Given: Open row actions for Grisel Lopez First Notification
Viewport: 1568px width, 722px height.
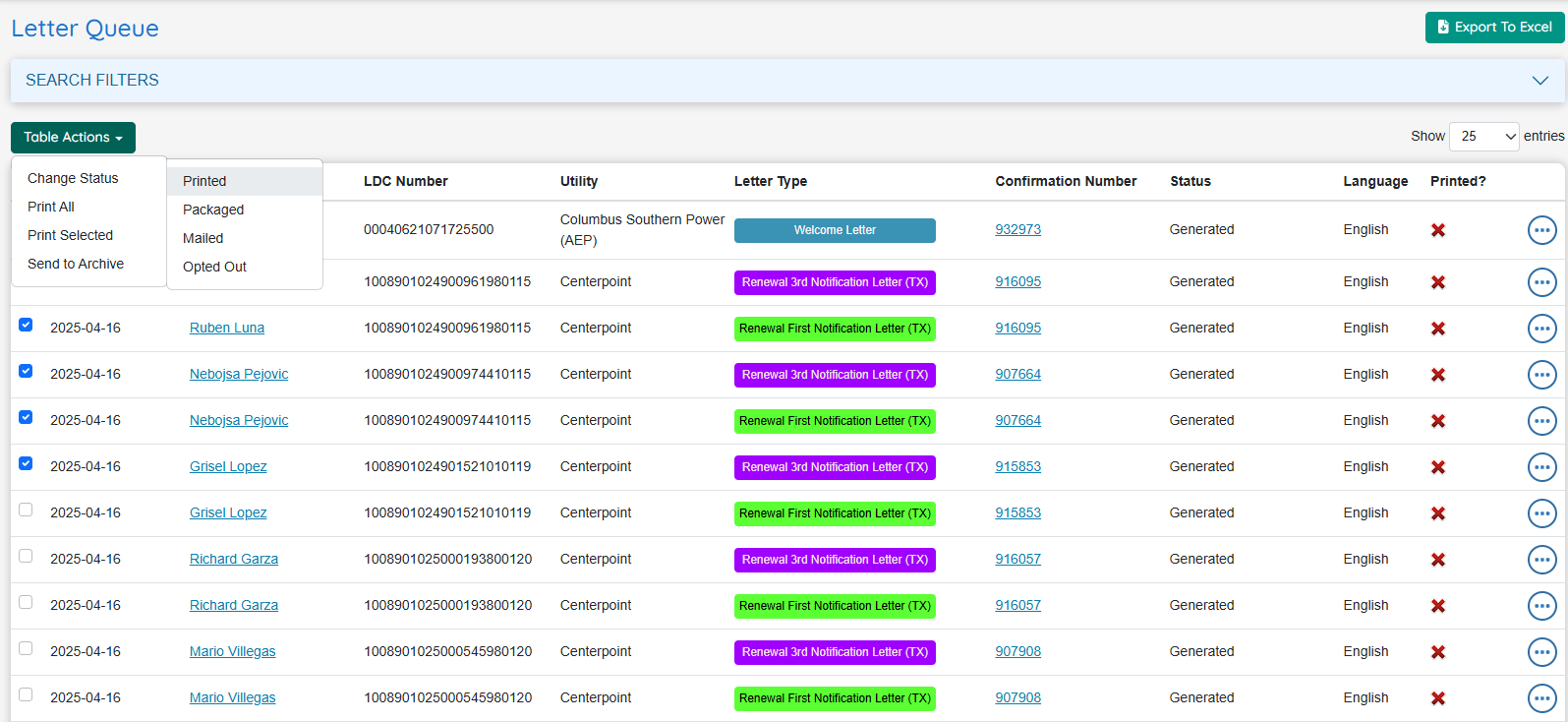Looking at the screenshot, I should (x=1541, y=513).
